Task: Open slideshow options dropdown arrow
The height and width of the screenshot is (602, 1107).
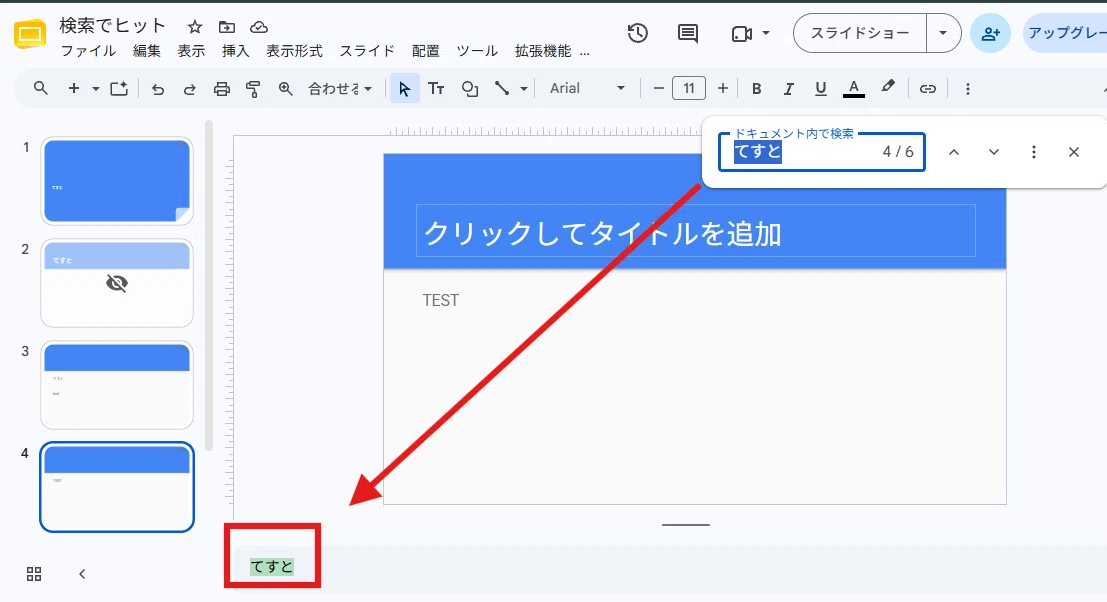Action: (x=943, y=33)
